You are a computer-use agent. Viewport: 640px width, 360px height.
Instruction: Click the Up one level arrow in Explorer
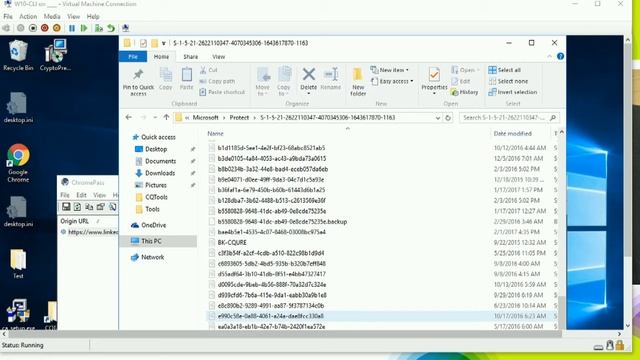166,118
